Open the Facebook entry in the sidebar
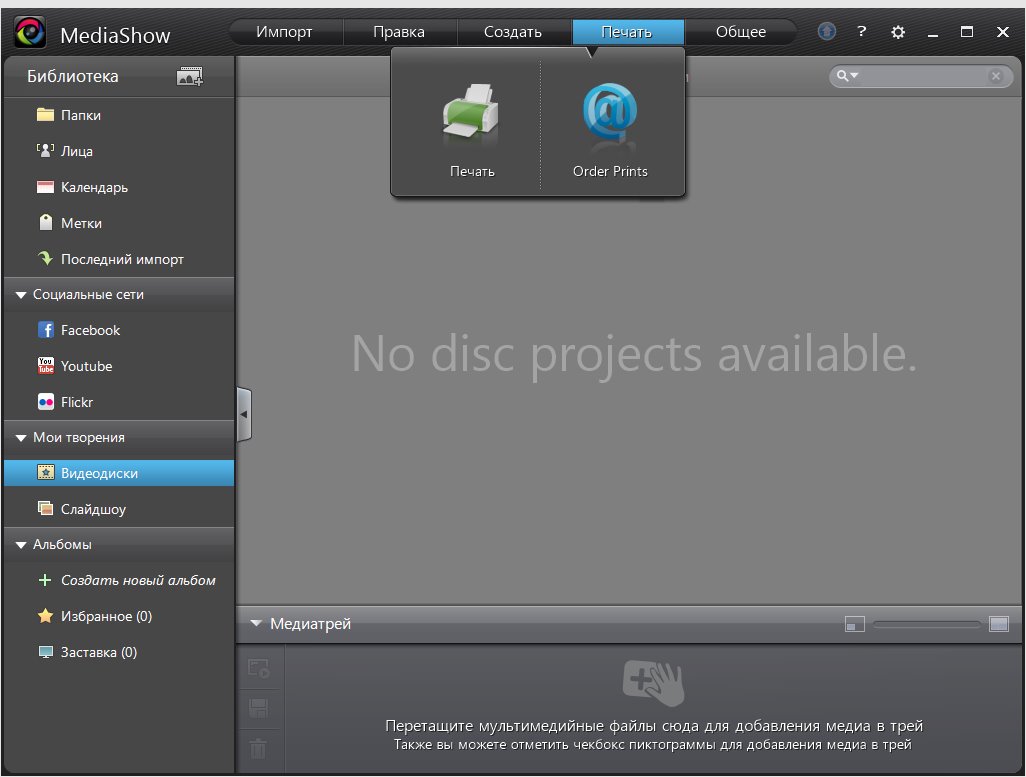This screenshot has width=1026, height=777. pyautogui.click(x=90, y=330)
